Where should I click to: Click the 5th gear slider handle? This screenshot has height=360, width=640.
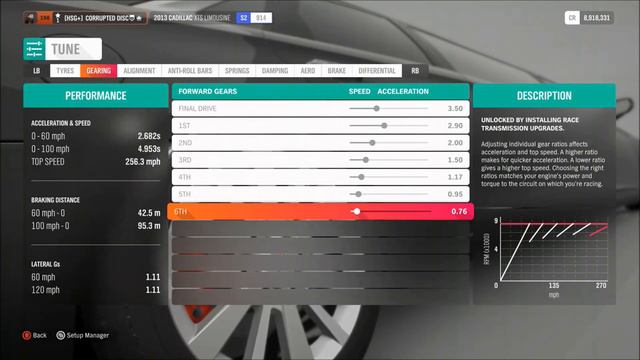pos(358,194)
